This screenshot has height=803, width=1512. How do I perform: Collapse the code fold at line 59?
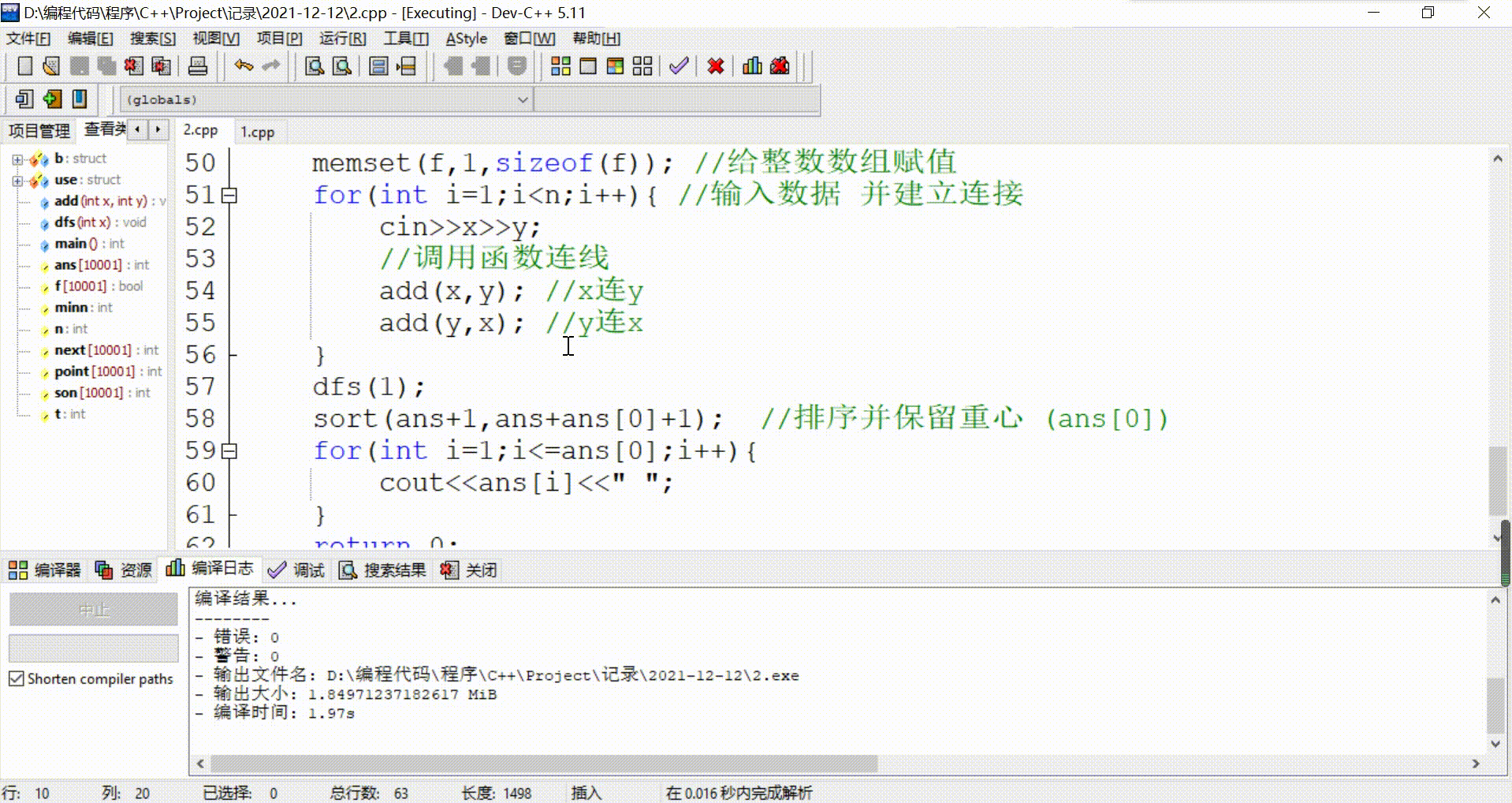pyautogui.click(x=229, y=451)
